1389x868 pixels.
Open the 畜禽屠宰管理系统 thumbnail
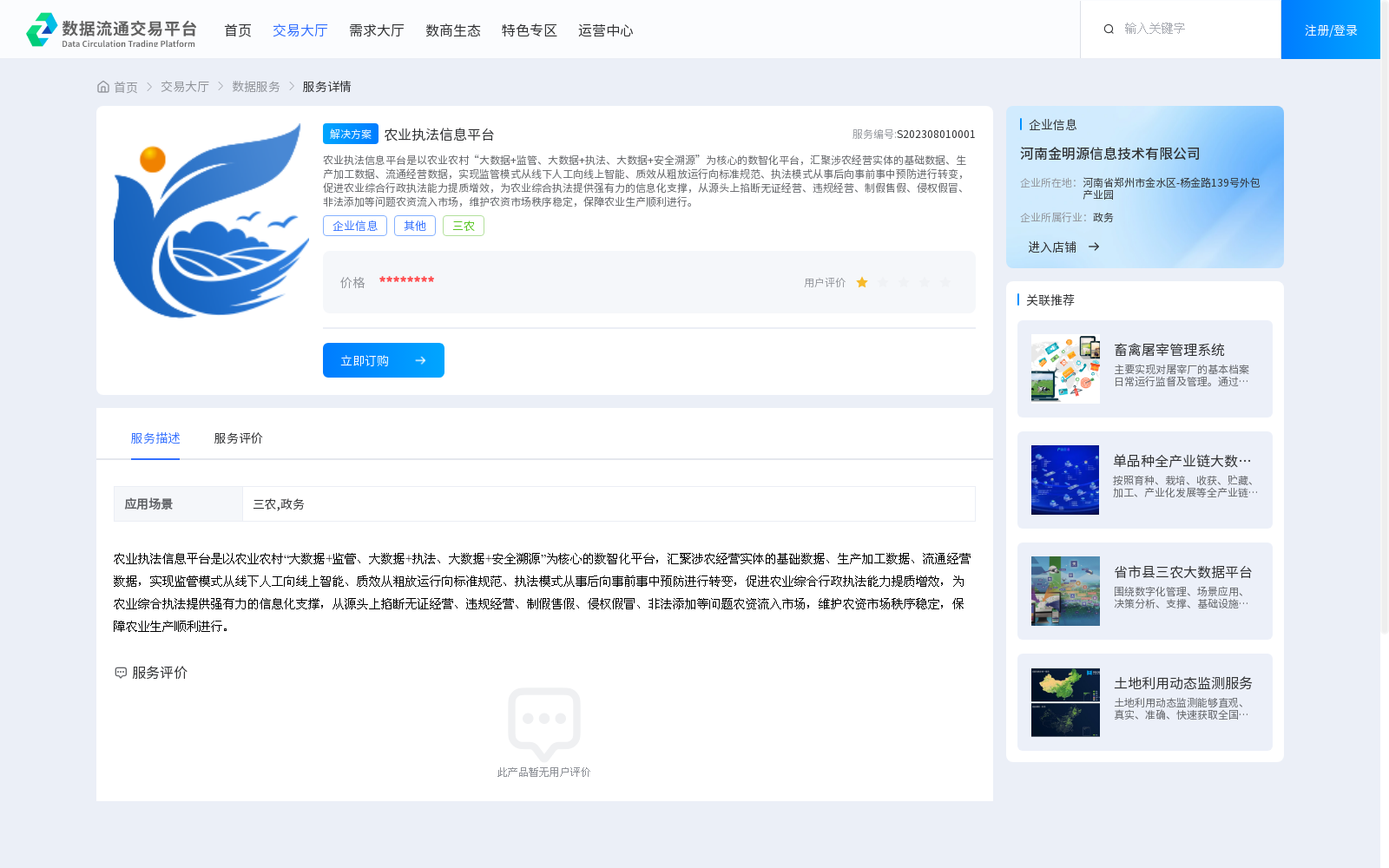tap(1065, 369)
